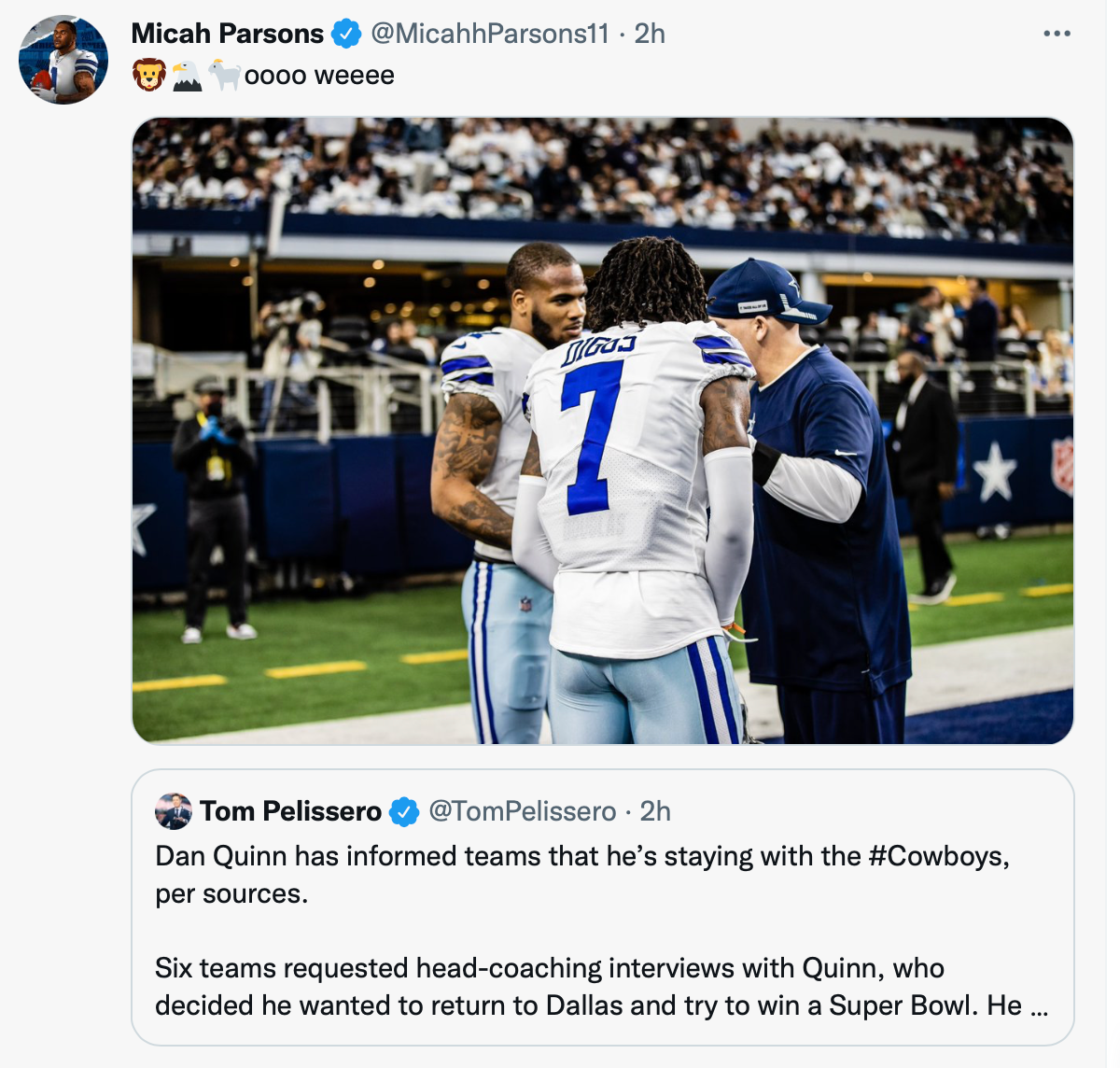Click Micah Parsons' profile avatar
The image size is (1120, 1068).
click(x=63, y=60)
